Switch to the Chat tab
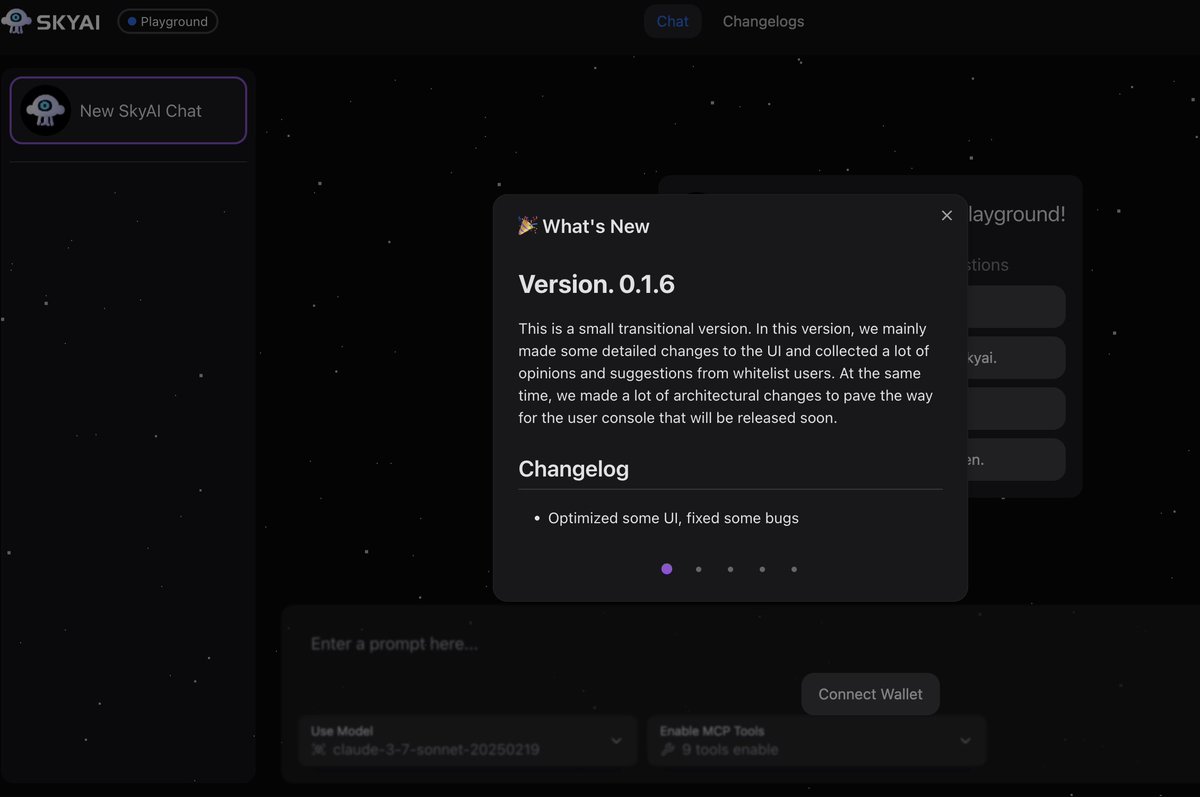The width and height of the screenshot is (1200, 797). (x=672, y=21)
